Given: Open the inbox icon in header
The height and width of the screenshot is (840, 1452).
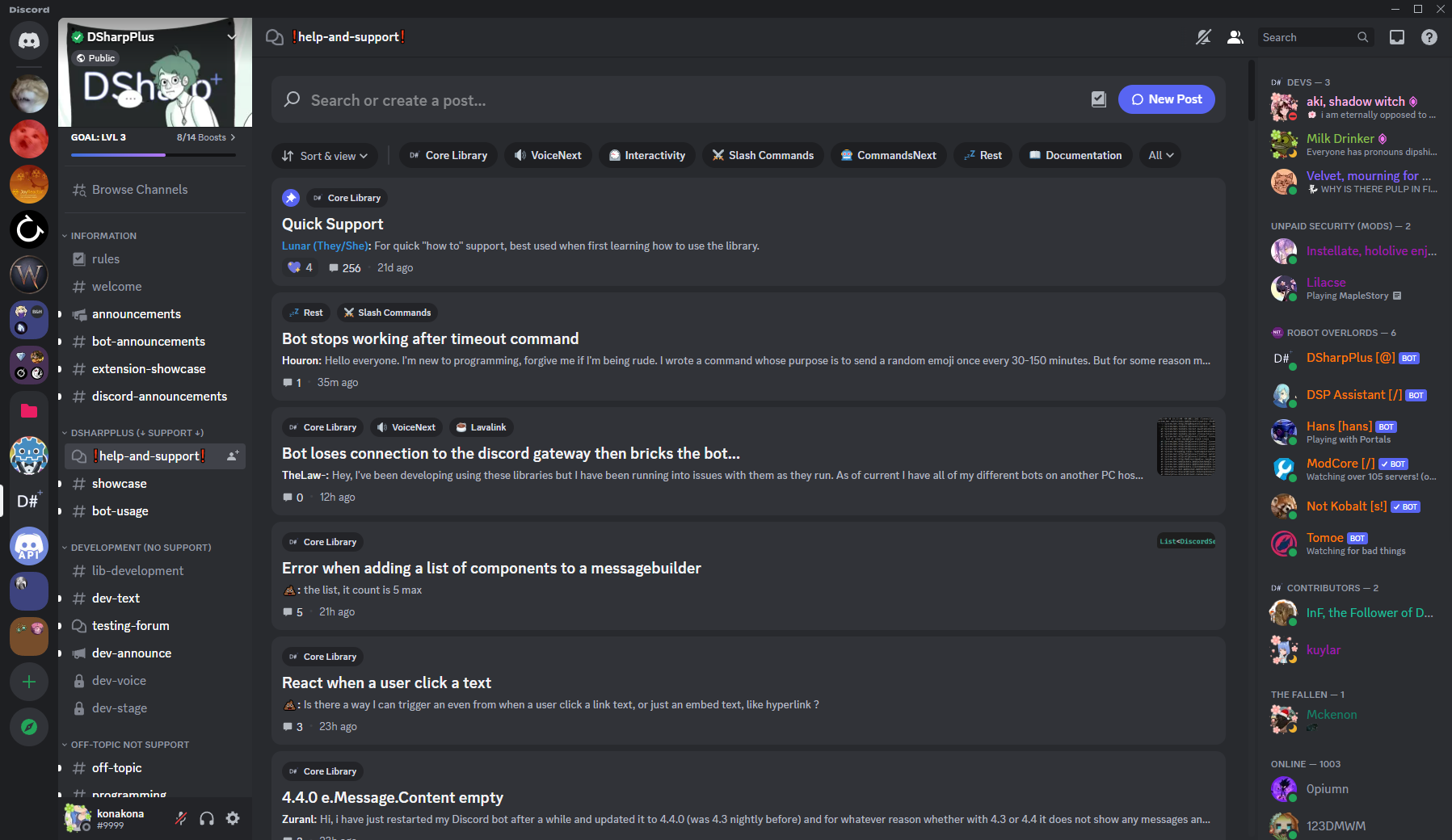Looking at the screenshot, I should (x=1396, y=37).
